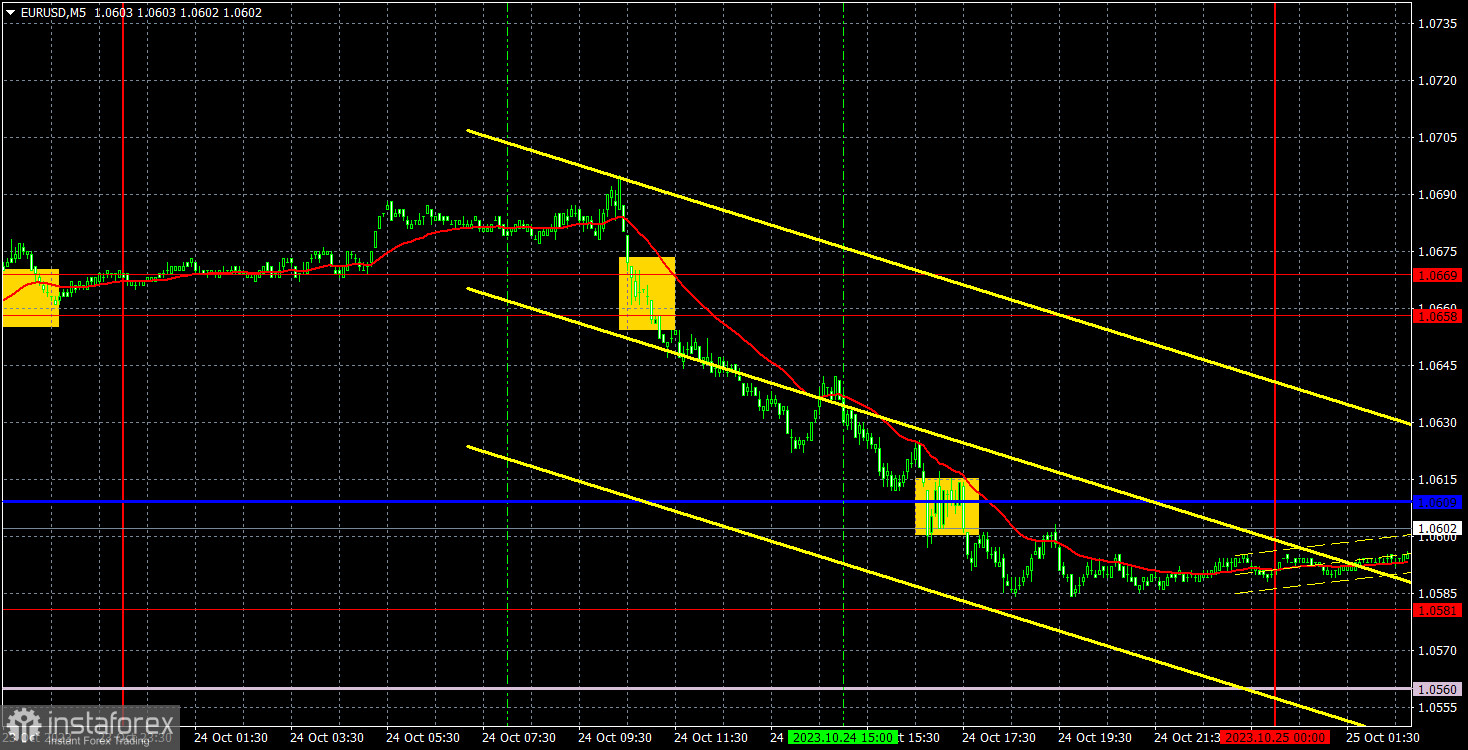Click the red 1.0581 price level label

(x=1438, y=608)
